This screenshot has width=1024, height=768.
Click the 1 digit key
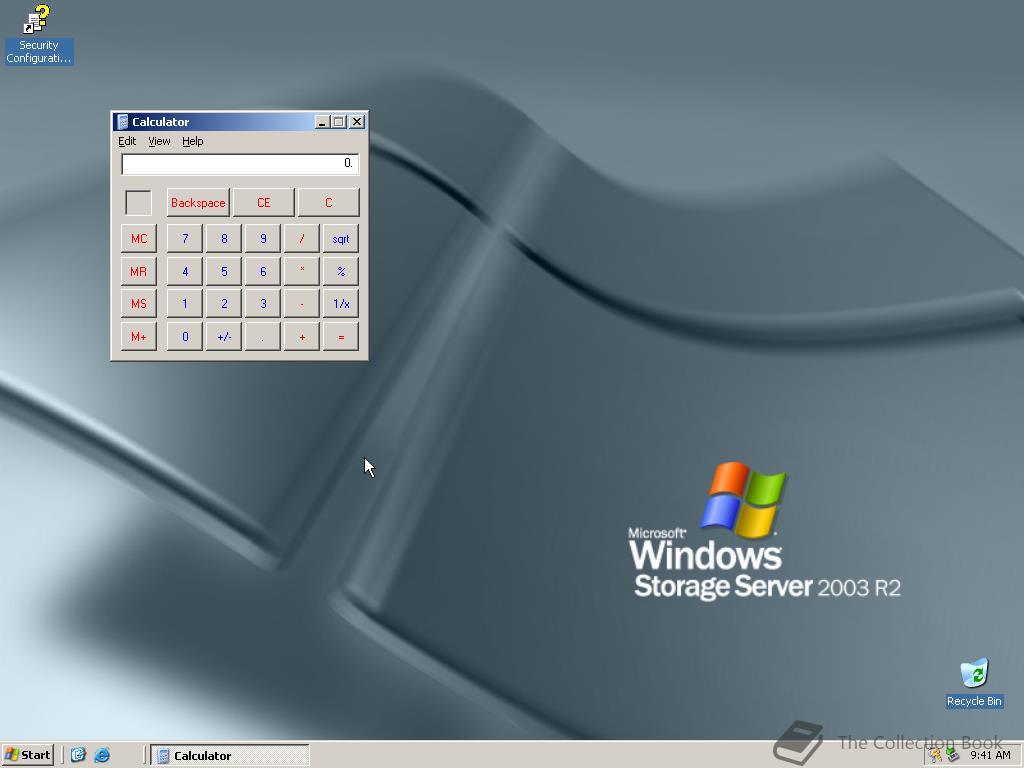point(185,304)
